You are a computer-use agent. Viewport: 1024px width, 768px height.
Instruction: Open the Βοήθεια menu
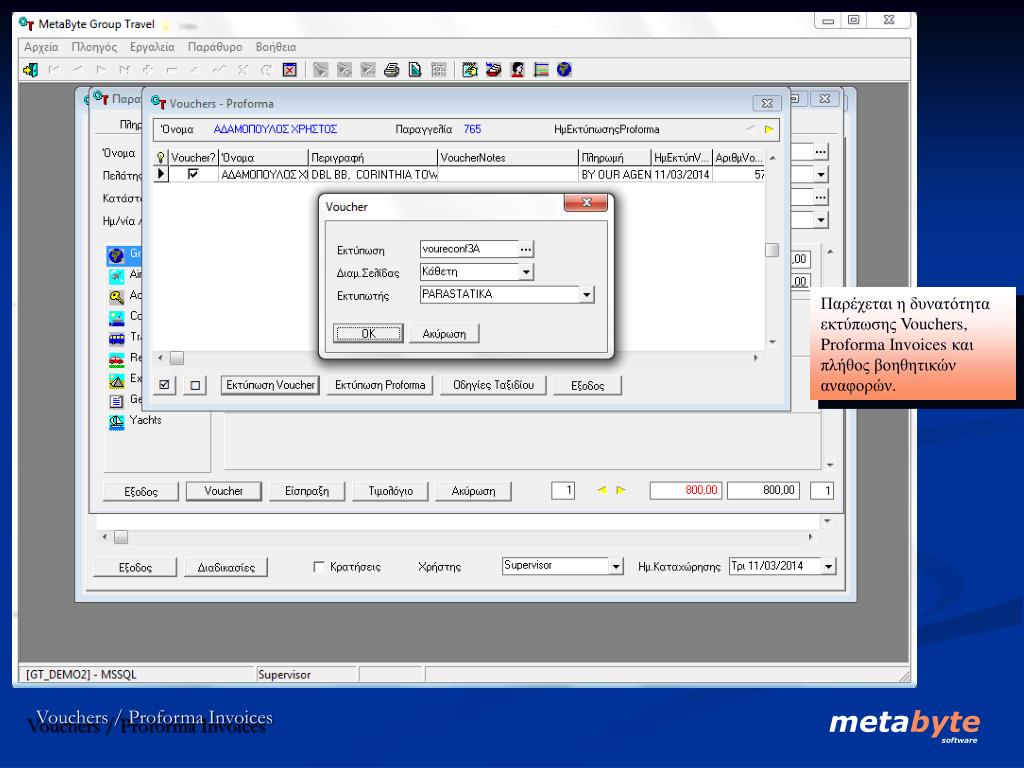coord(276,47)
